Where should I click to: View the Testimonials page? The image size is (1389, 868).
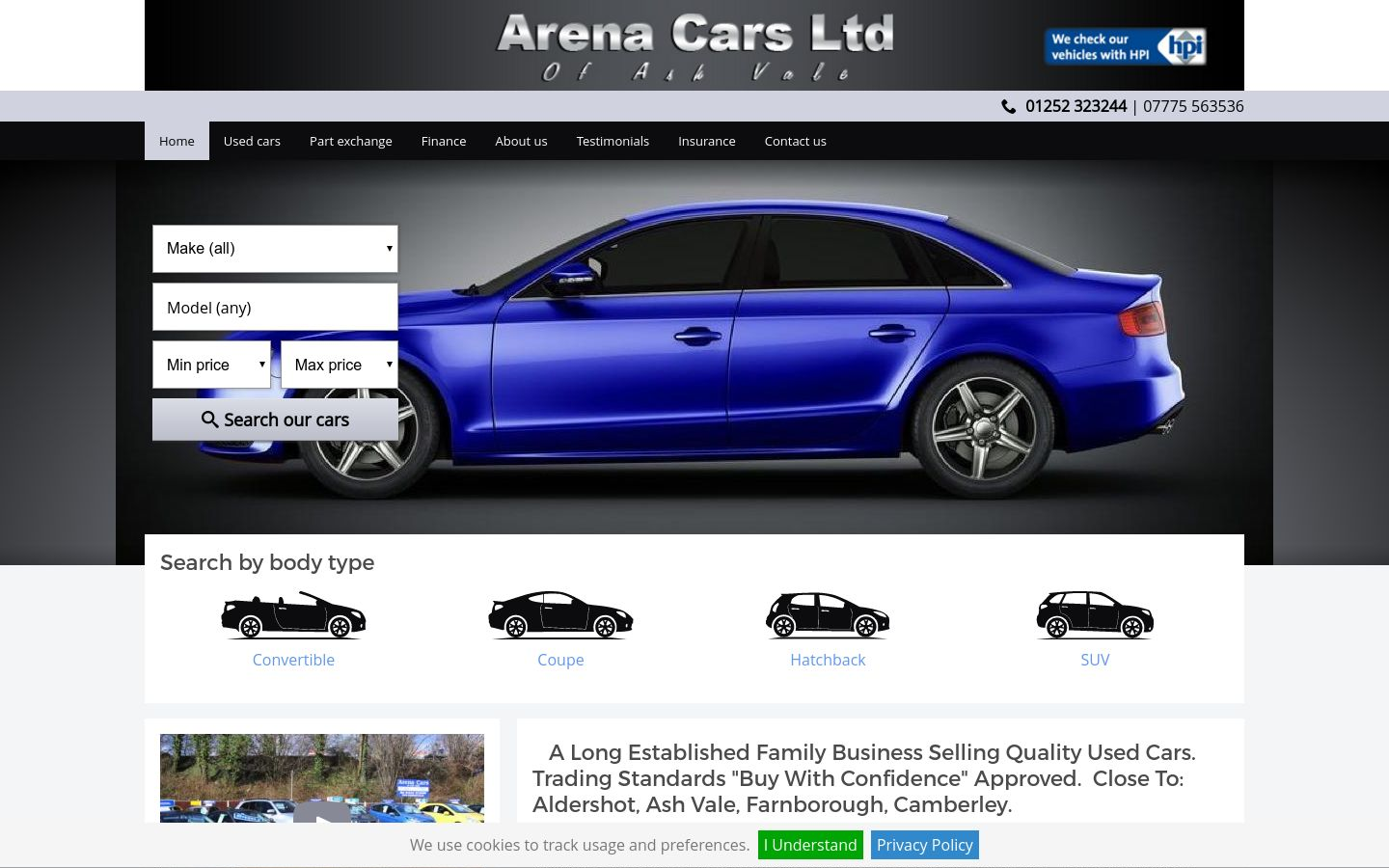pyautogui.click(x=613, y=141)
